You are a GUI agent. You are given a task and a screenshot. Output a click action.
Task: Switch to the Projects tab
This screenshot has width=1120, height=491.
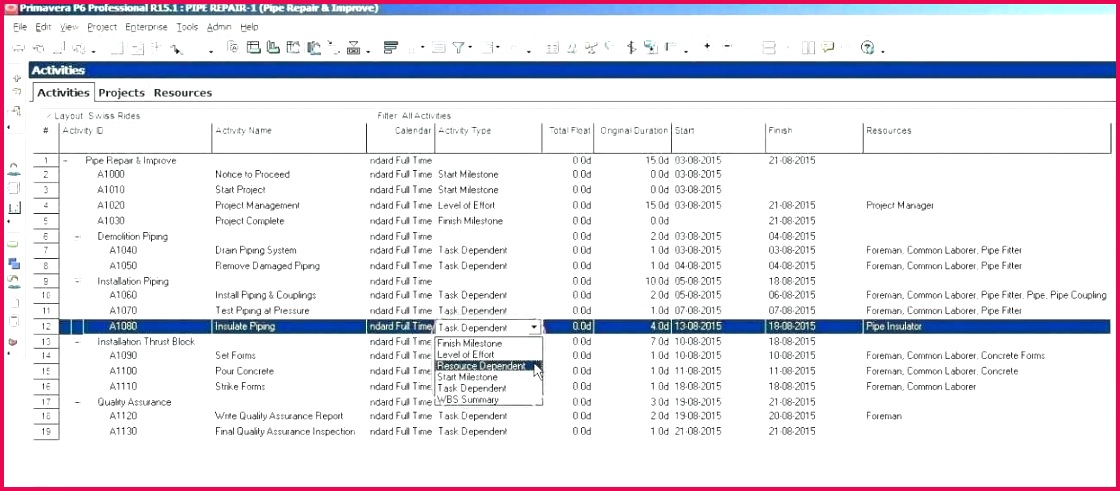pyautogui.click(x=121, y=93)
